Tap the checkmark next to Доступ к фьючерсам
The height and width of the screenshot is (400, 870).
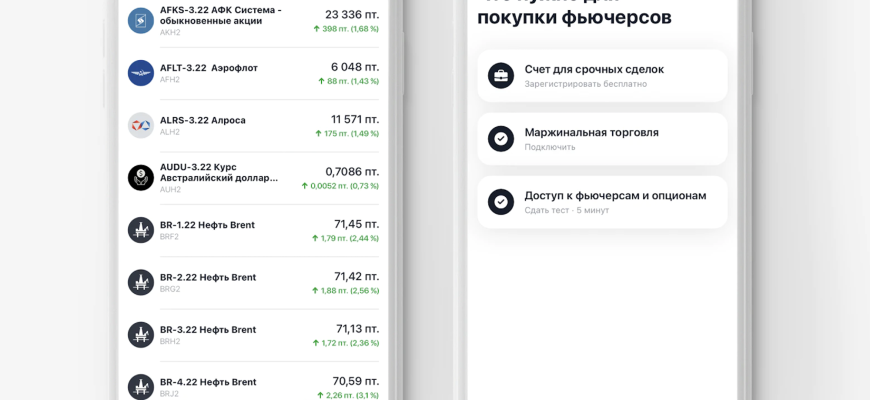pos(501,202)
